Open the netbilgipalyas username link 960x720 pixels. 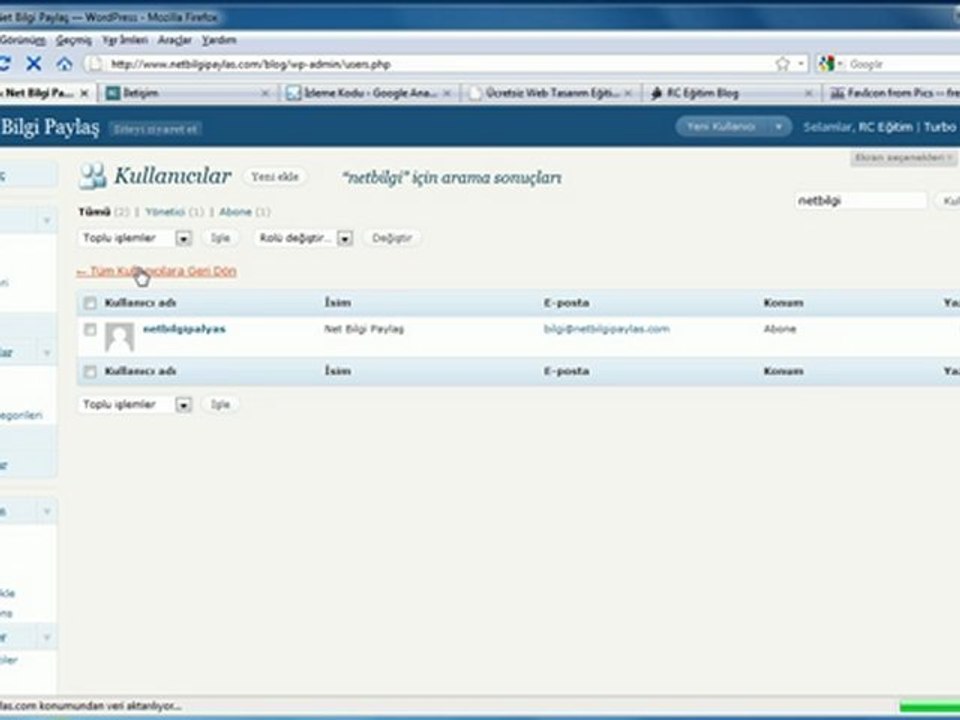pos(184,329)
